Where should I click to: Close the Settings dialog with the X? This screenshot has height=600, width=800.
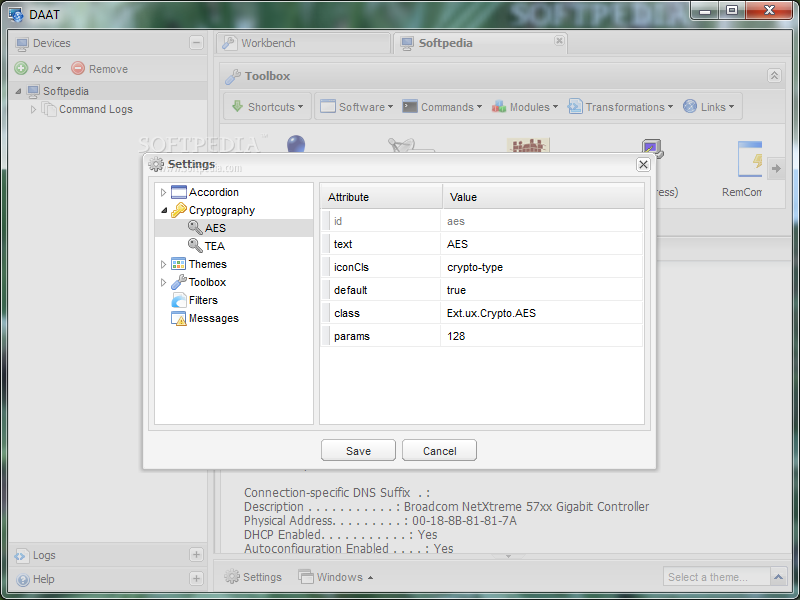tap(643, 164)
